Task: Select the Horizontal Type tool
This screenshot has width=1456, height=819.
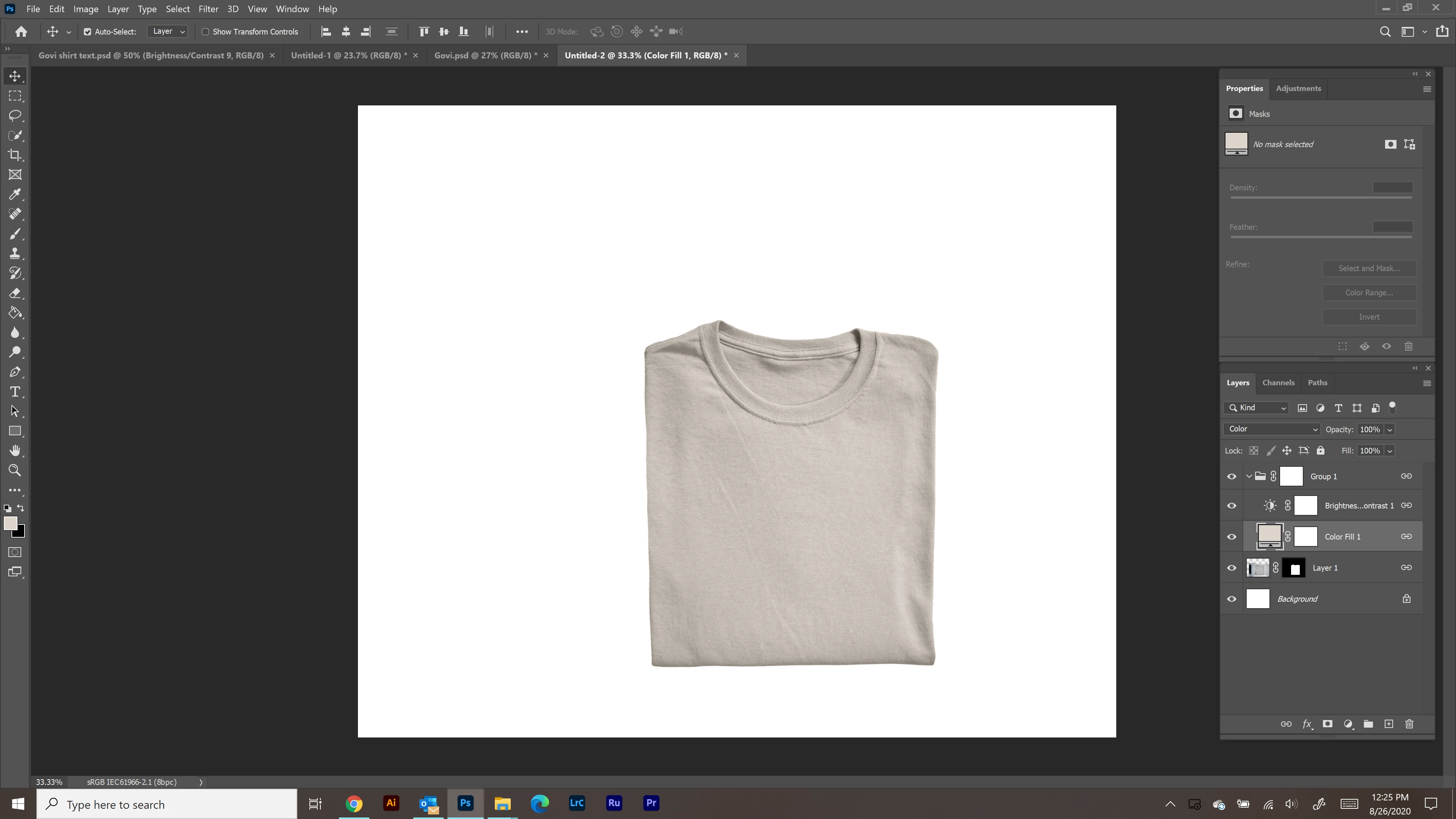Action: [15, 392]
